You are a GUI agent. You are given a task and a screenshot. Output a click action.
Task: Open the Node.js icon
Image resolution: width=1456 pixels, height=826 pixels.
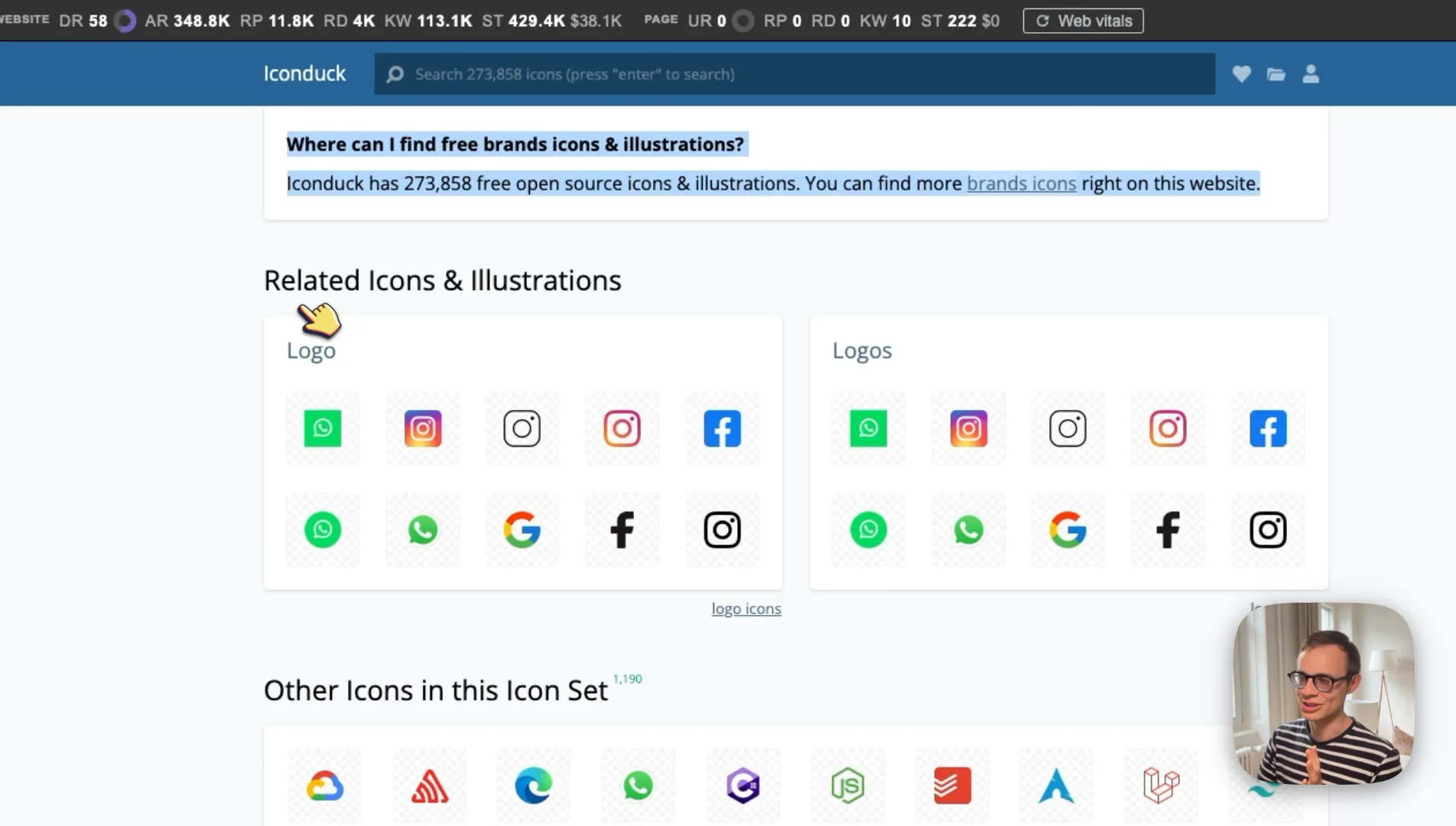[847, 785]
